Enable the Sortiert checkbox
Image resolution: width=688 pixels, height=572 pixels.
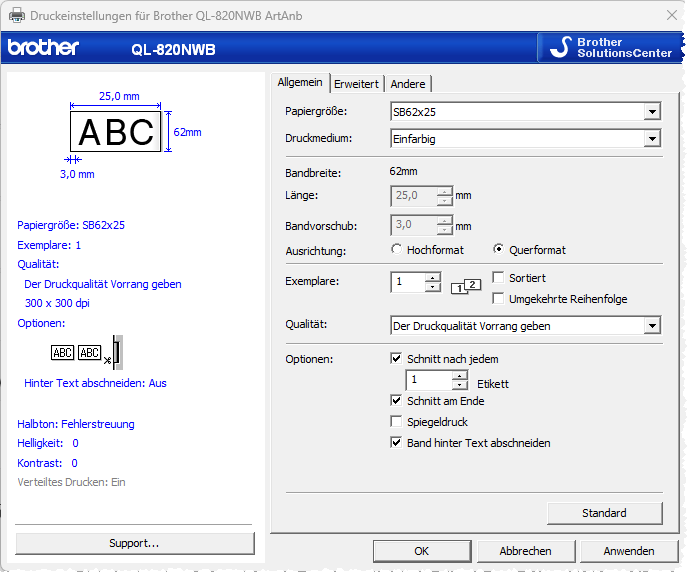pos(498,278)
